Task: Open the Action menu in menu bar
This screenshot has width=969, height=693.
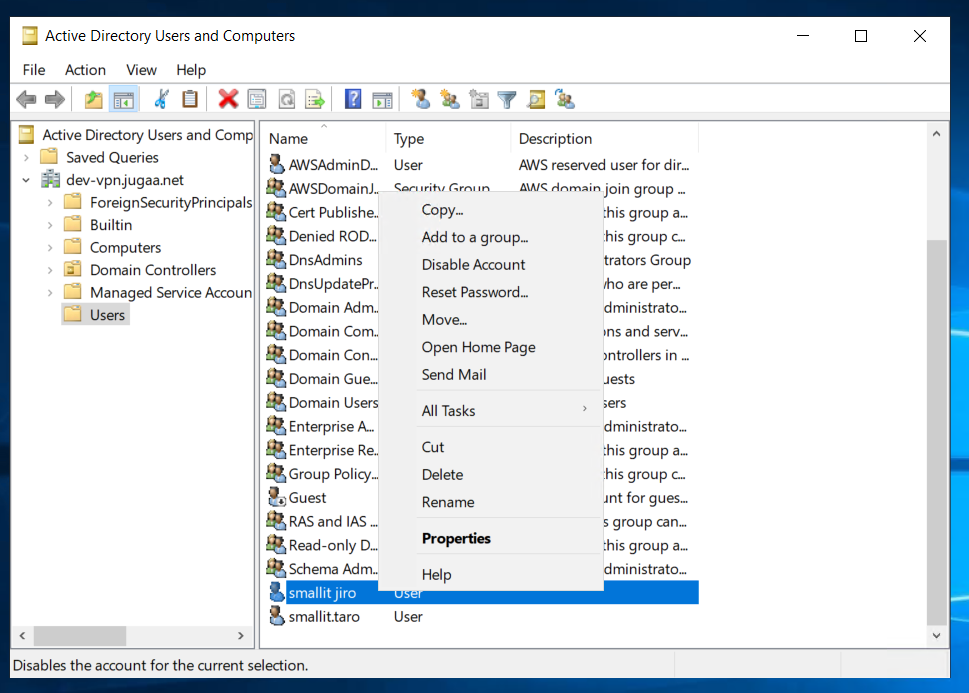Action: [85, 69]
